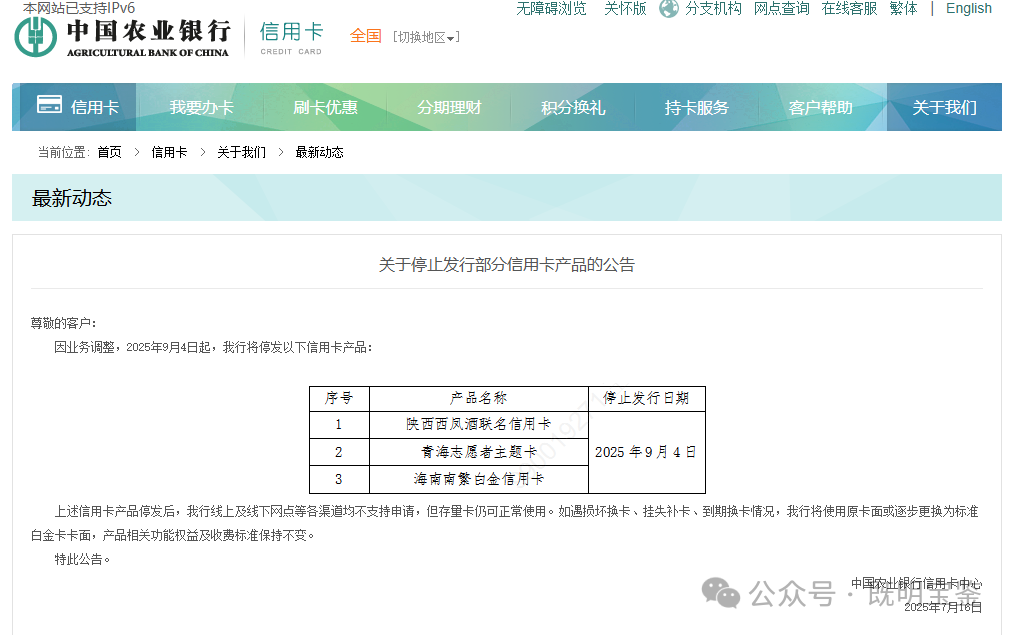Open the 客户帮助 menu
This screenshot has height=635, width=1014.
click(823, 106)
